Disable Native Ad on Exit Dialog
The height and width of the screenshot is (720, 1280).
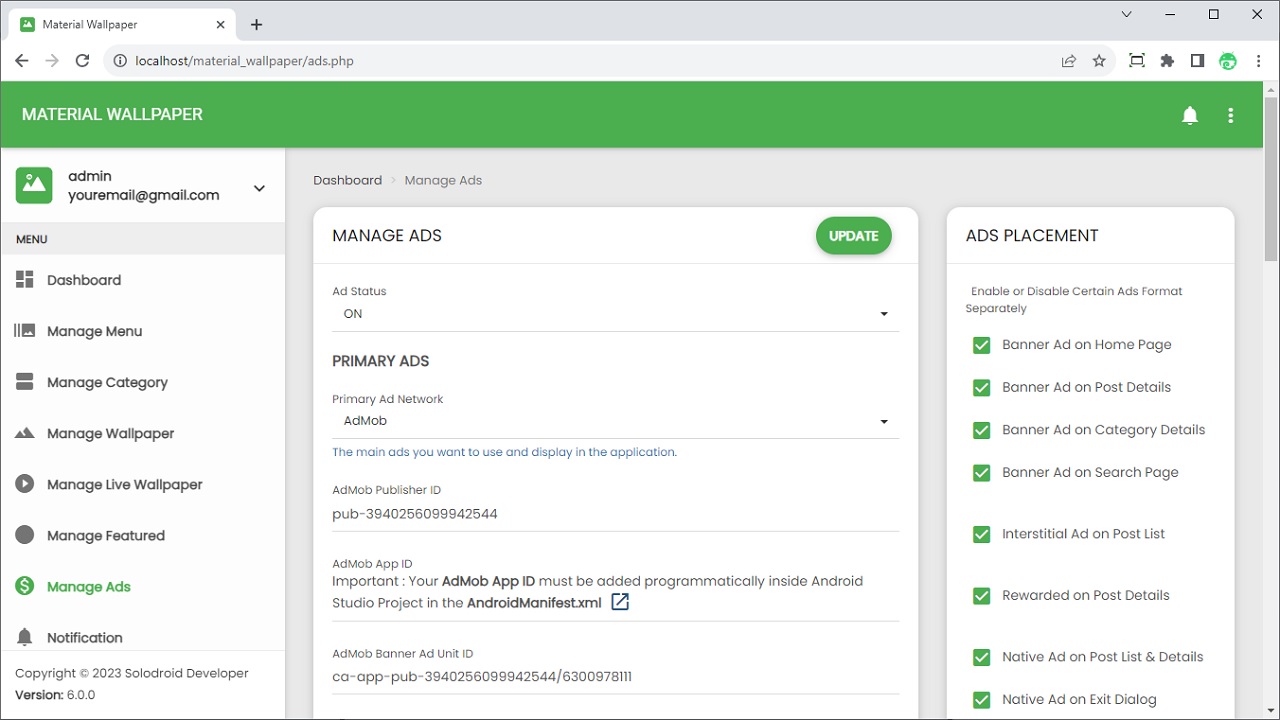(x=981, y=700)
